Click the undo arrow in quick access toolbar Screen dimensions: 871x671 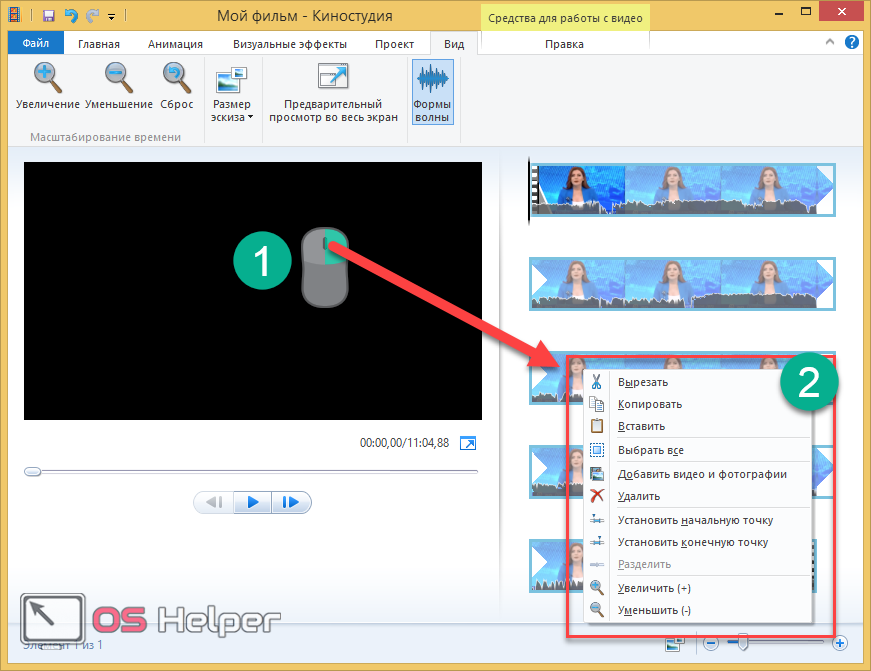(x=71, y=16)
